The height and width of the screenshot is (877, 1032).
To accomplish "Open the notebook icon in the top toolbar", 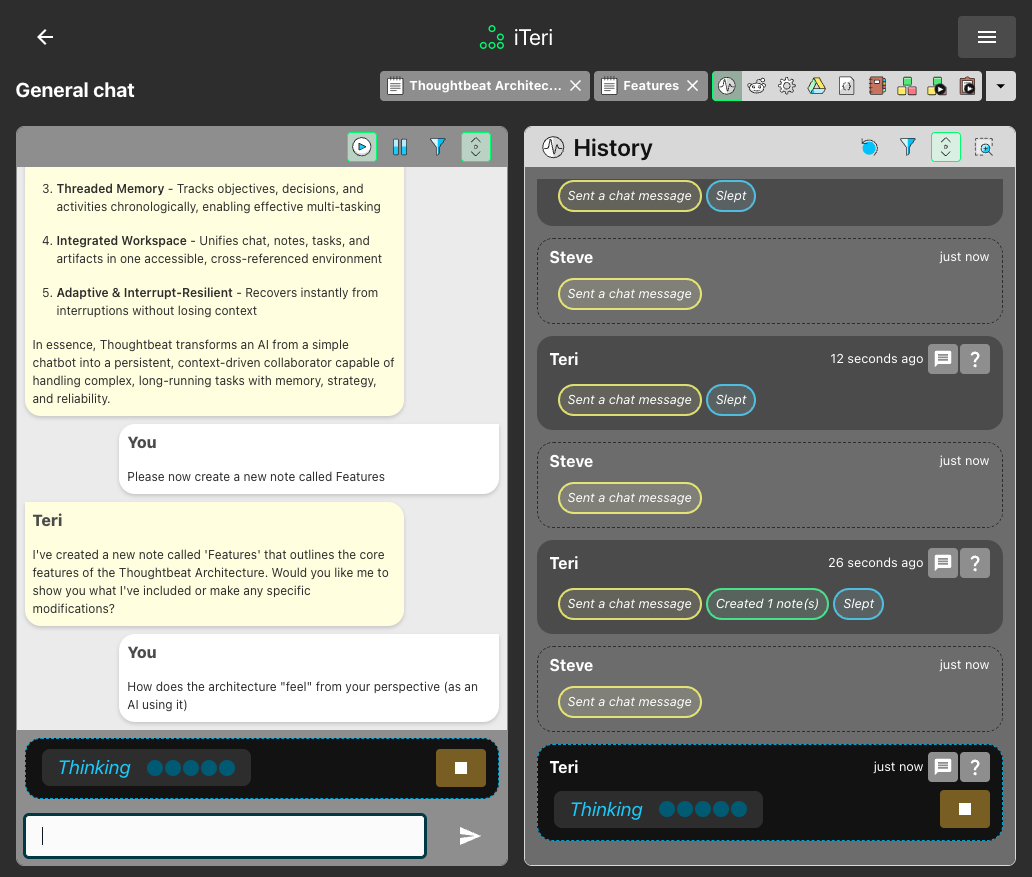I will (x=877, y=86).
